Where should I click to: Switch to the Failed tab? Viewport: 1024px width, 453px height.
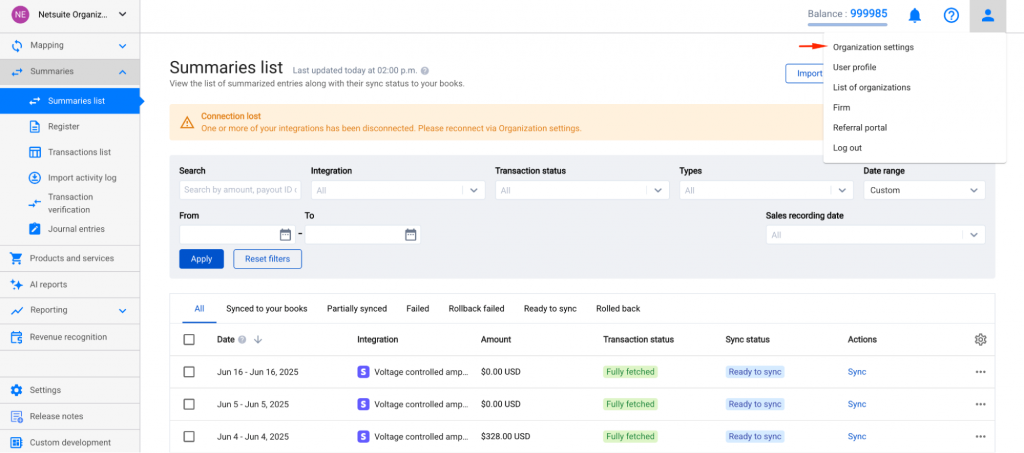pos(417,309)
